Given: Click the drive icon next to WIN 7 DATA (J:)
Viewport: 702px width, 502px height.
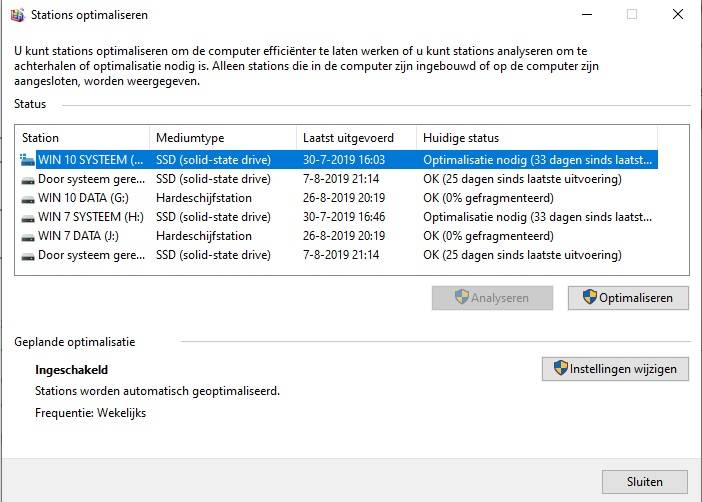Looking at the screenshot, I should pyautogui.click(x=28, y=237).
